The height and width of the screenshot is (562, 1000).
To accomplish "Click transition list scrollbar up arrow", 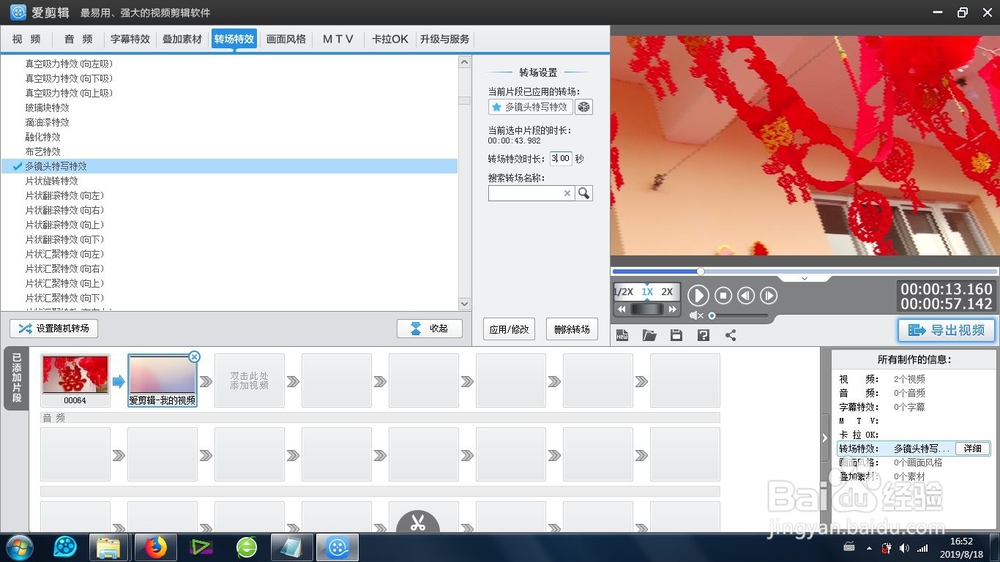I will tap(464, 62).
